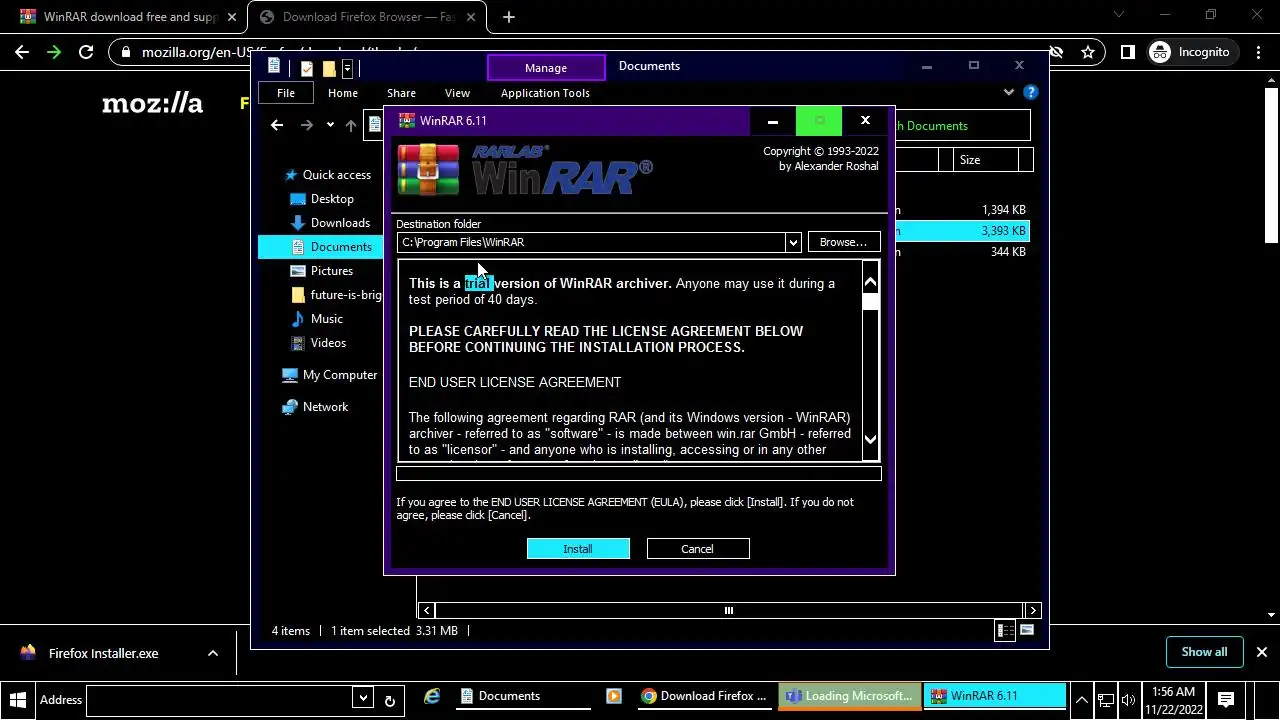This screenshot has width=1280, height=720.
Task: Switch to the View ribbon tab
Action: (x=457, y=93)
